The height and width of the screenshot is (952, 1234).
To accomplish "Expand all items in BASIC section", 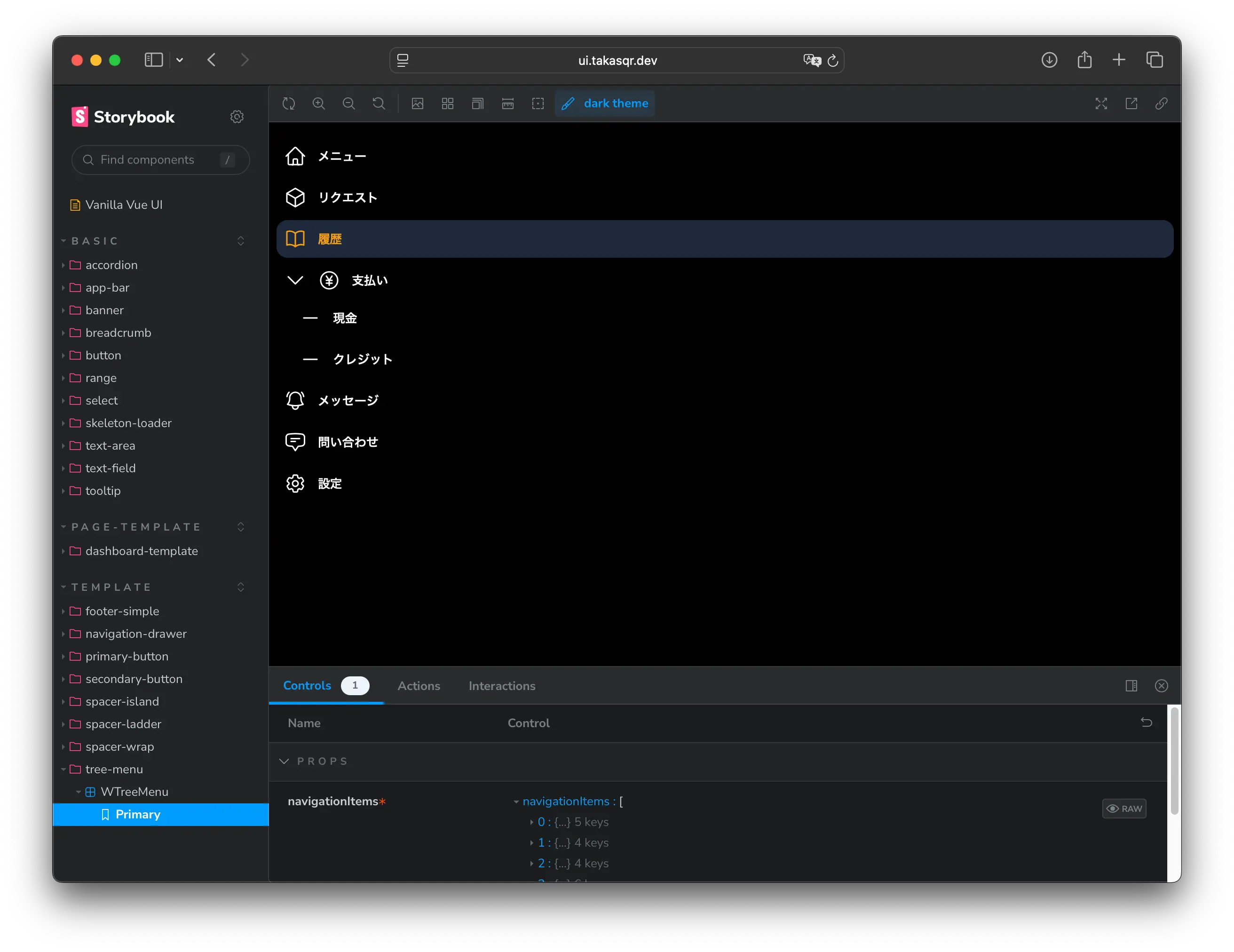I will click(x=241, y=241).
